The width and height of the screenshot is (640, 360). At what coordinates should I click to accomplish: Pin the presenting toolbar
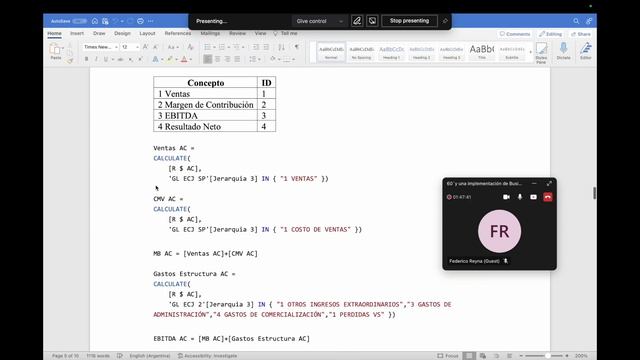tap(445, 21)
